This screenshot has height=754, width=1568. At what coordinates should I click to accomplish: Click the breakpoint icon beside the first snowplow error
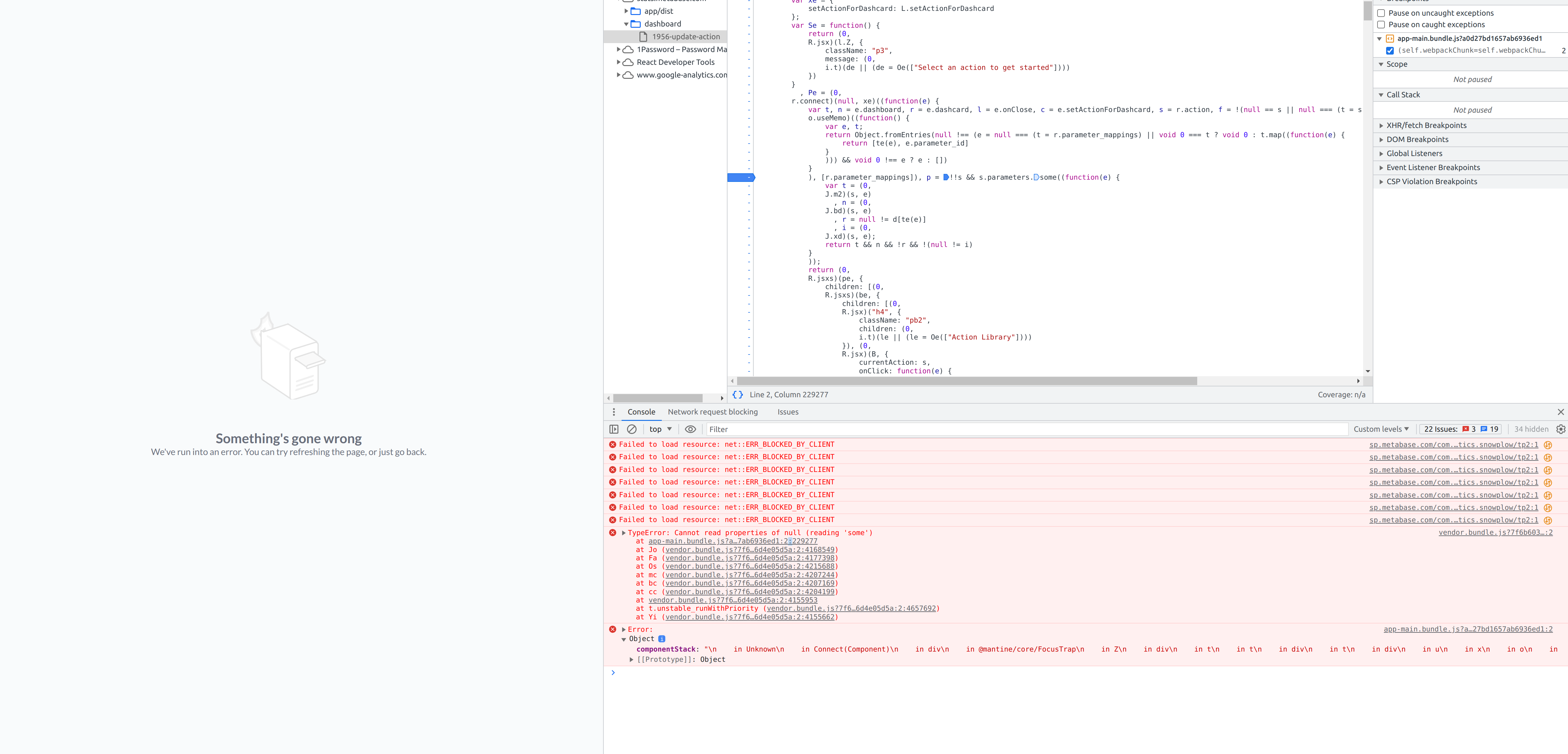1547,445
